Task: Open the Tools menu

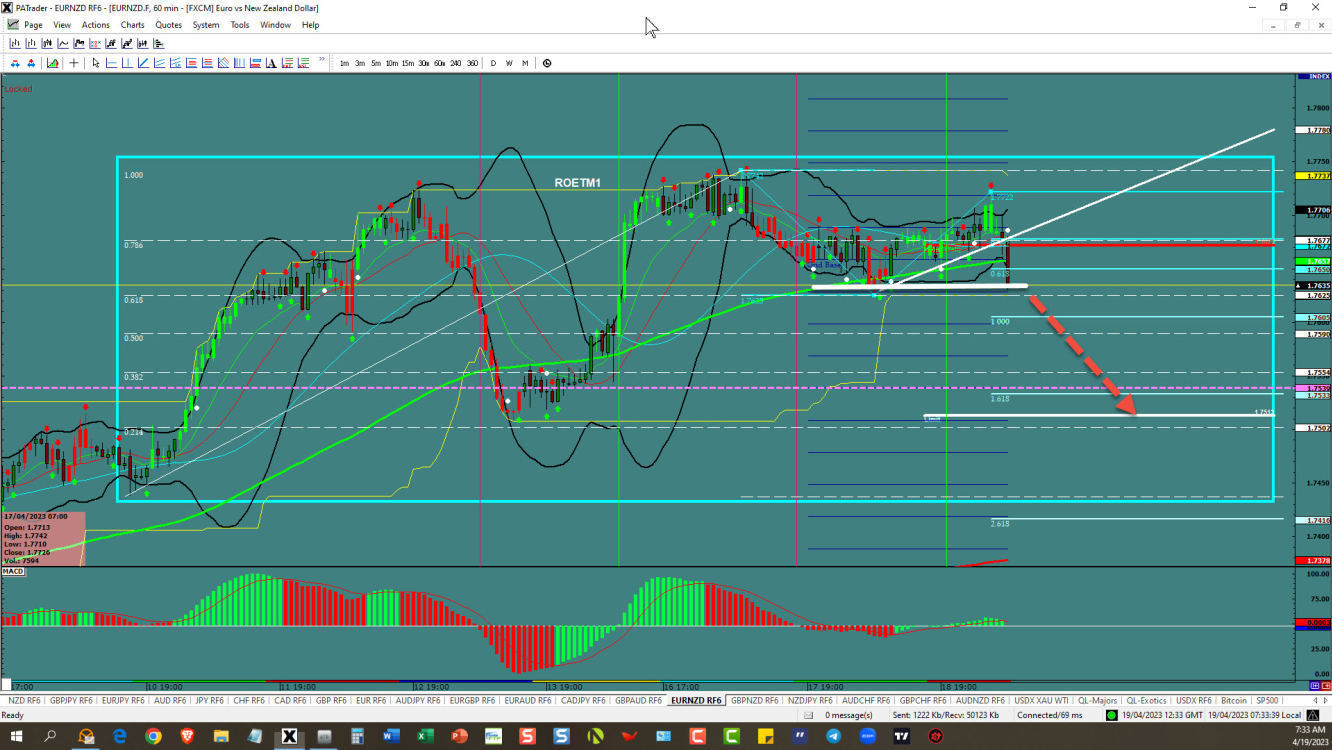Action: click(x=240, y=25)
